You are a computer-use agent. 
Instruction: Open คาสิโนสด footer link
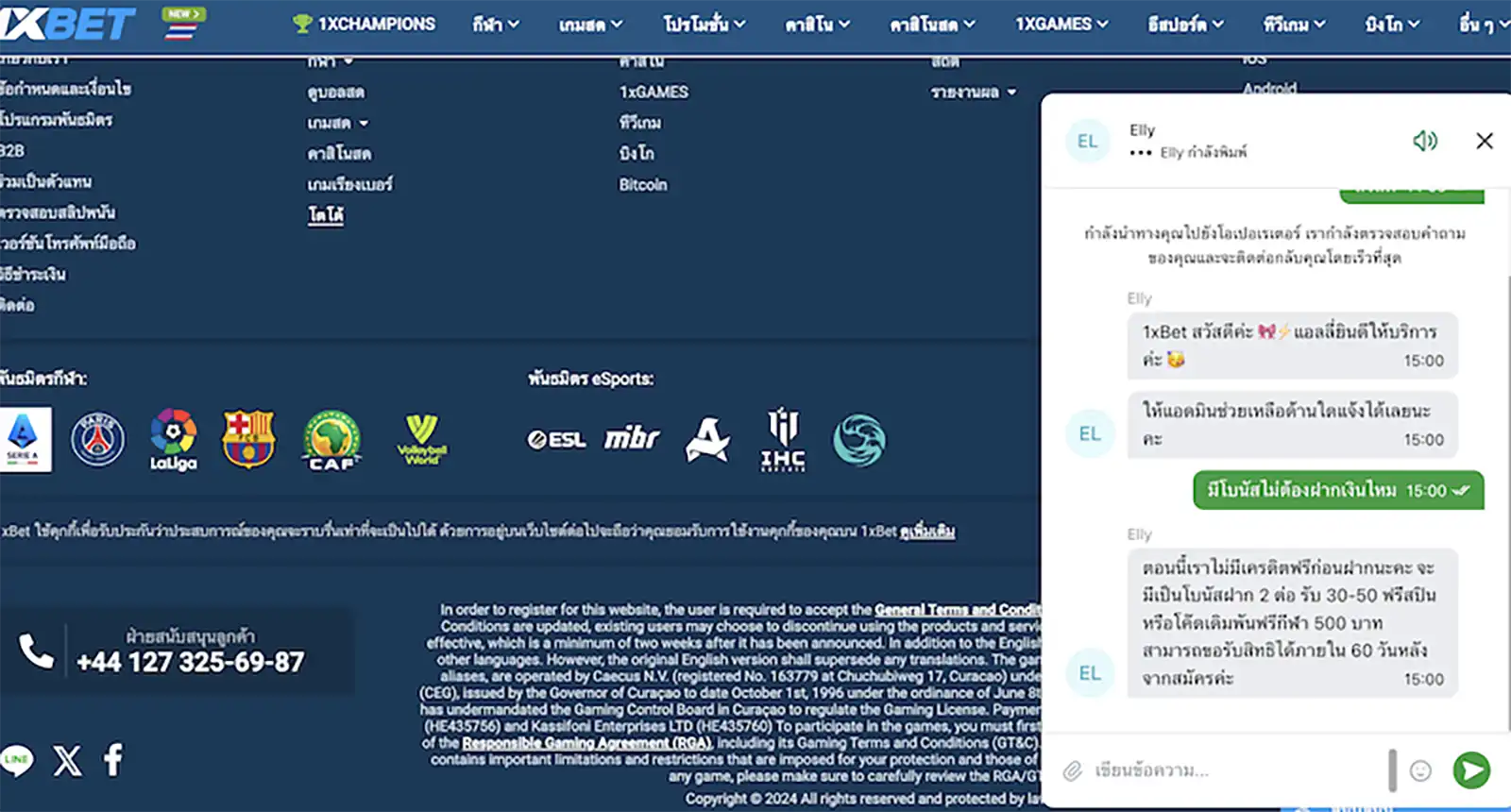pyautogui.click(x=339, y=153)
